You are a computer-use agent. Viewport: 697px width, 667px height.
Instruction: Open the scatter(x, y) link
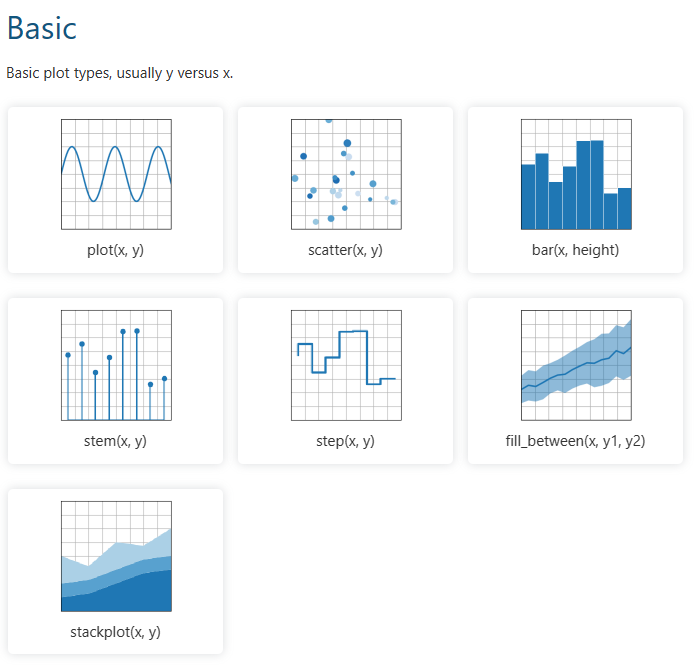pyautogui.click(x=346, y=250)
